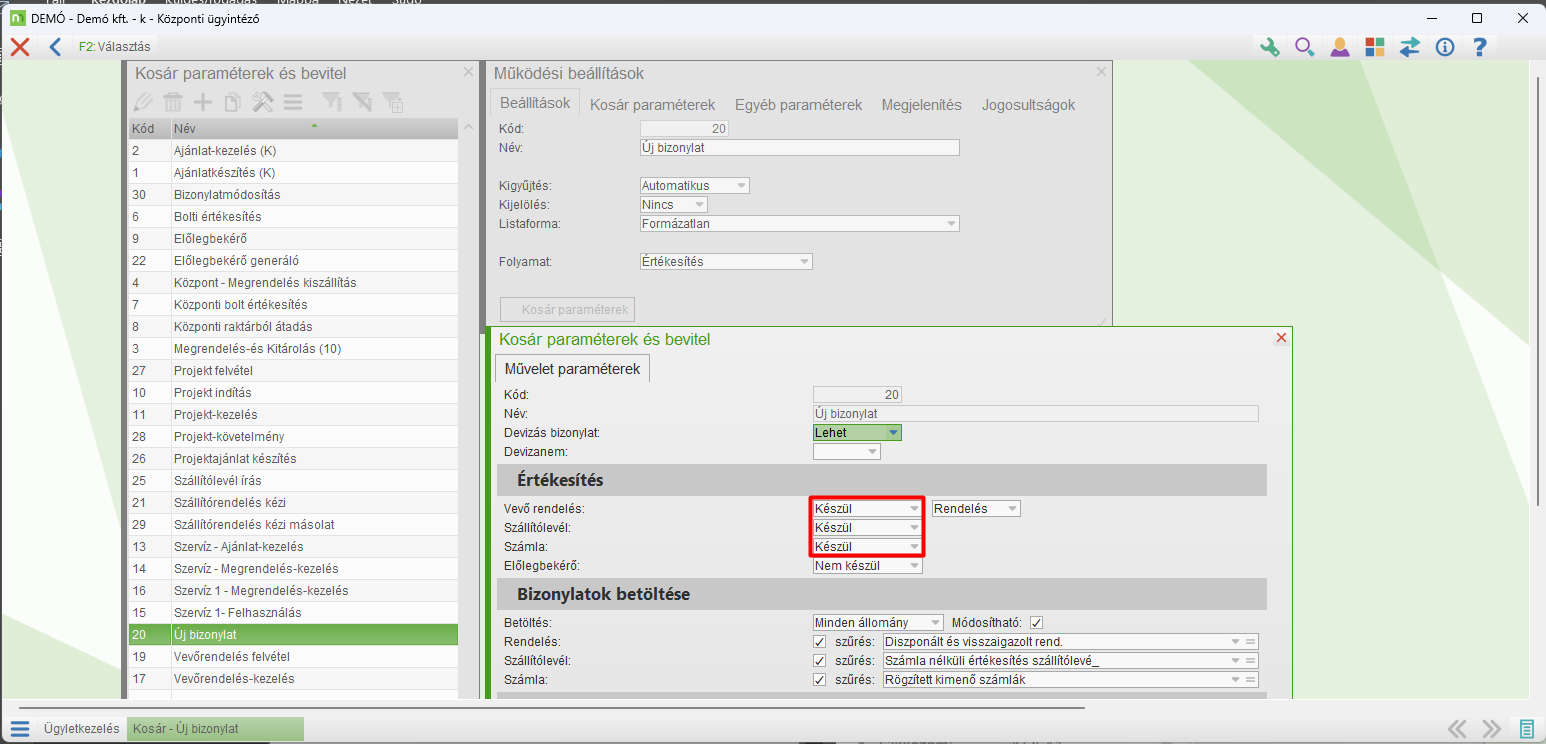Click the double left chevron in the bottom bar
The width and height of the screenshot is (1546, 744).
tap(1457, 728)
